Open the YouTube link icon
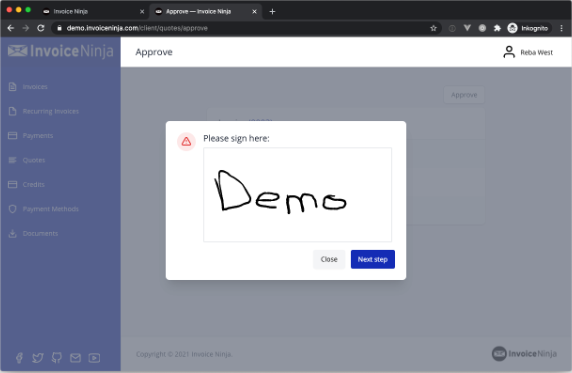This screenshot has width=572, height=373. [x=94, y=358]
